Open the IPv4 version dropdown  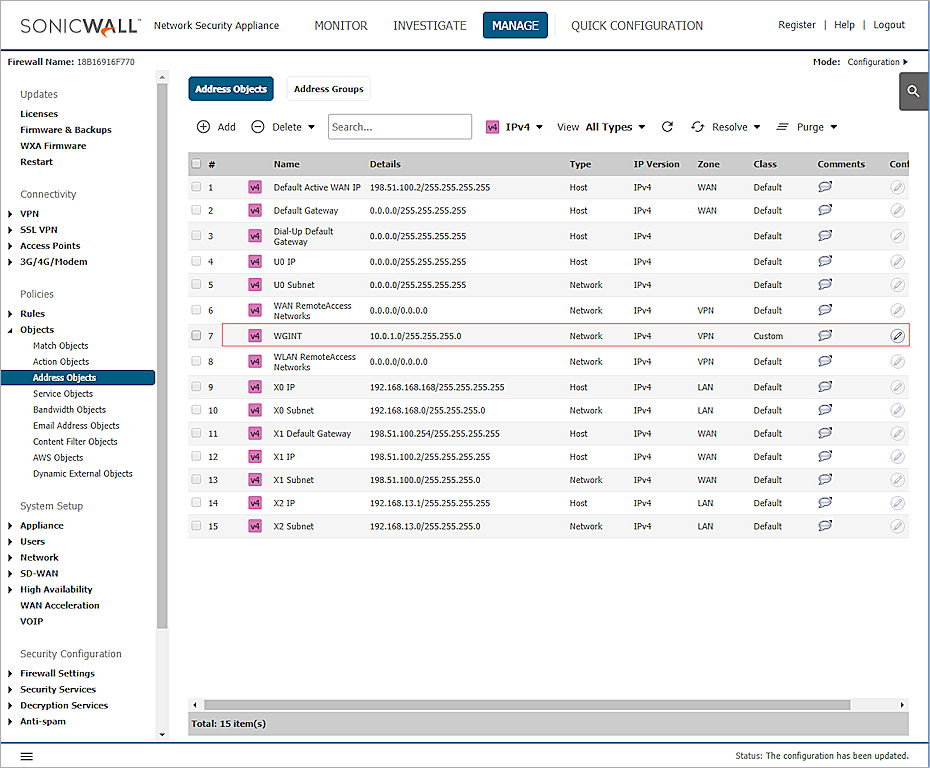pos(515,127)
